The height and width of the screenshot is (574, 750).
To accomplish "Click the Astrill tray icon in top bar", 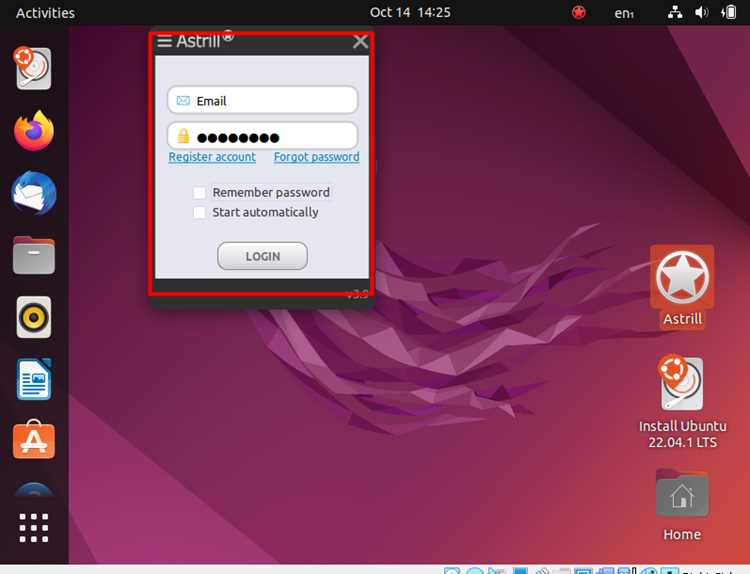I will pos(579,13).
